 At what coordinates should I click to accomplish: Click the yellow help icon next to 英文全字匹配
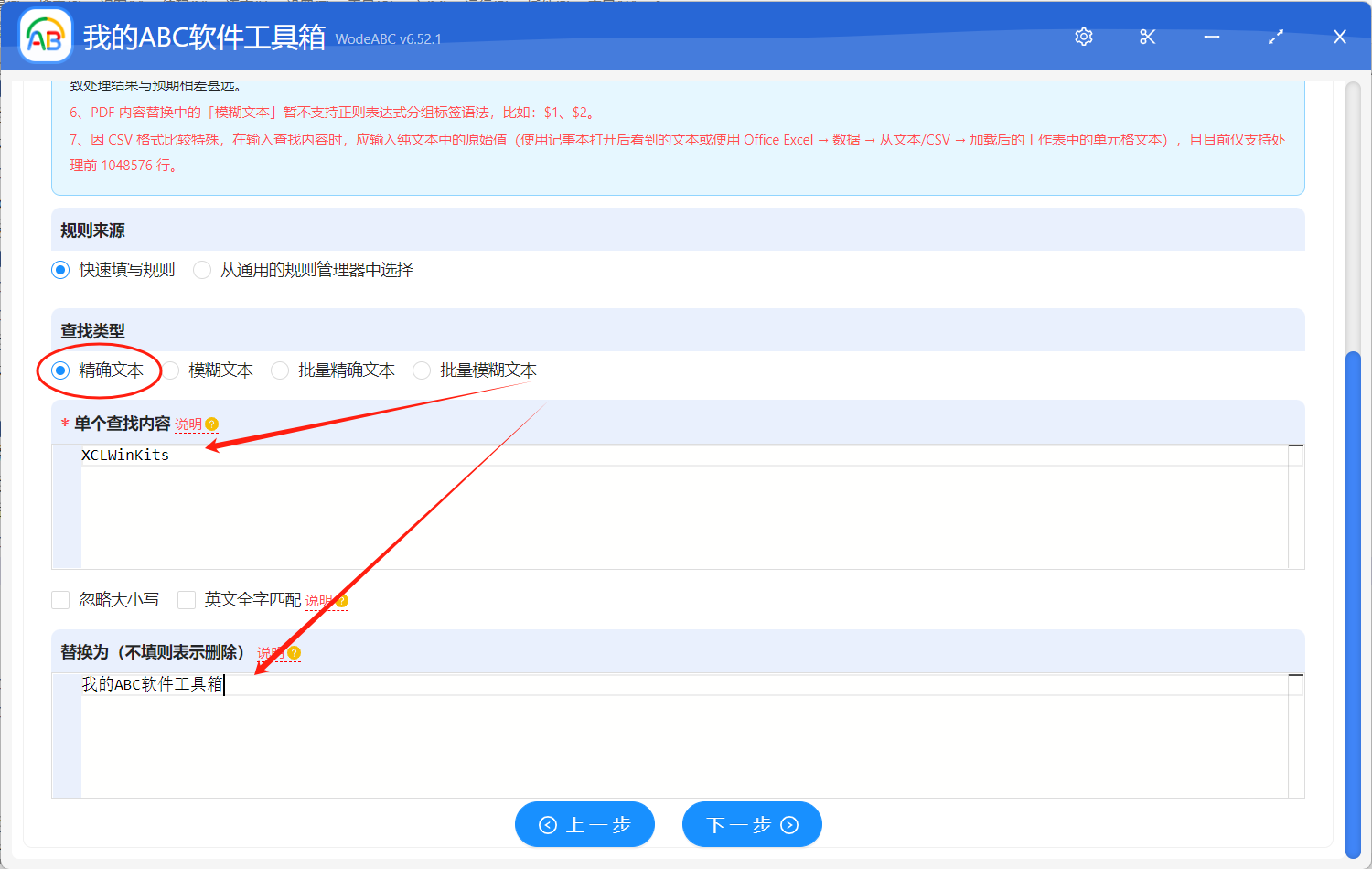click(x=340, y=599)
